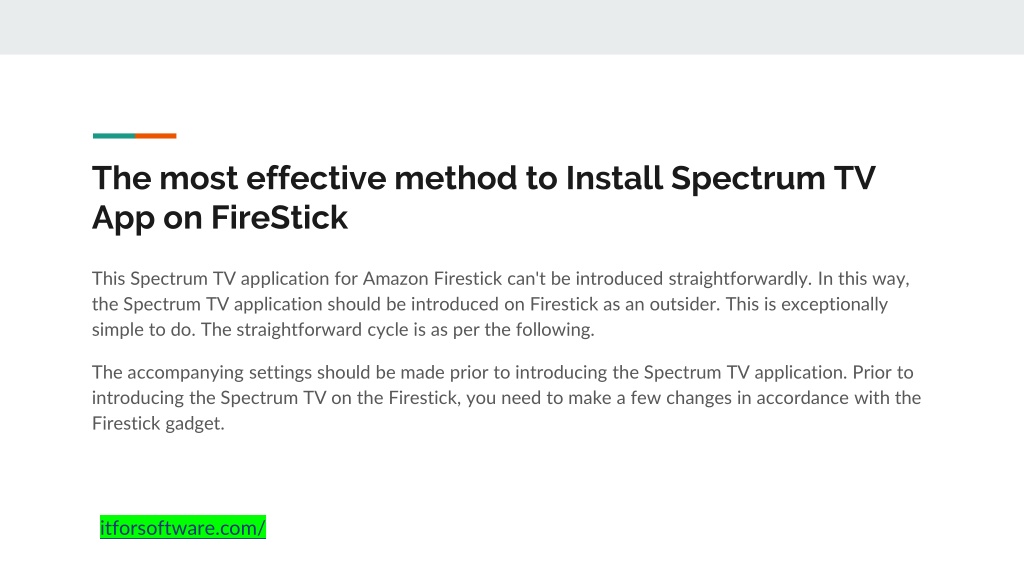Click the teal segment of the accent bar
Screen dimensions: 1024x576
click(x=114, y=136)
